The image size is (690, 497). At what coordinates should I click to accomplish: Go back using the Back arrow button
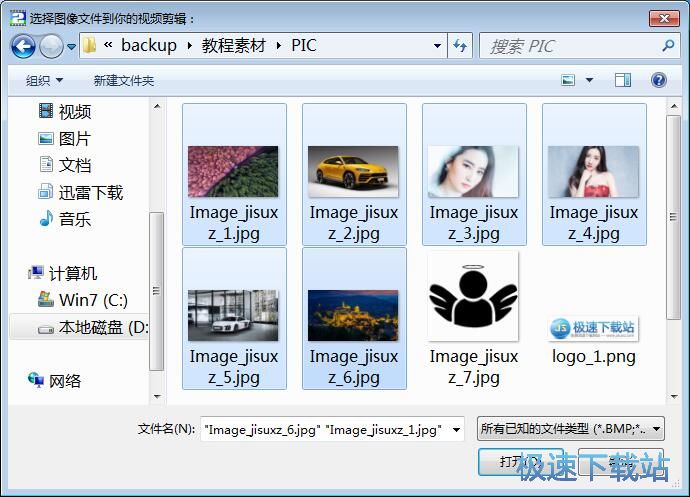23,46
